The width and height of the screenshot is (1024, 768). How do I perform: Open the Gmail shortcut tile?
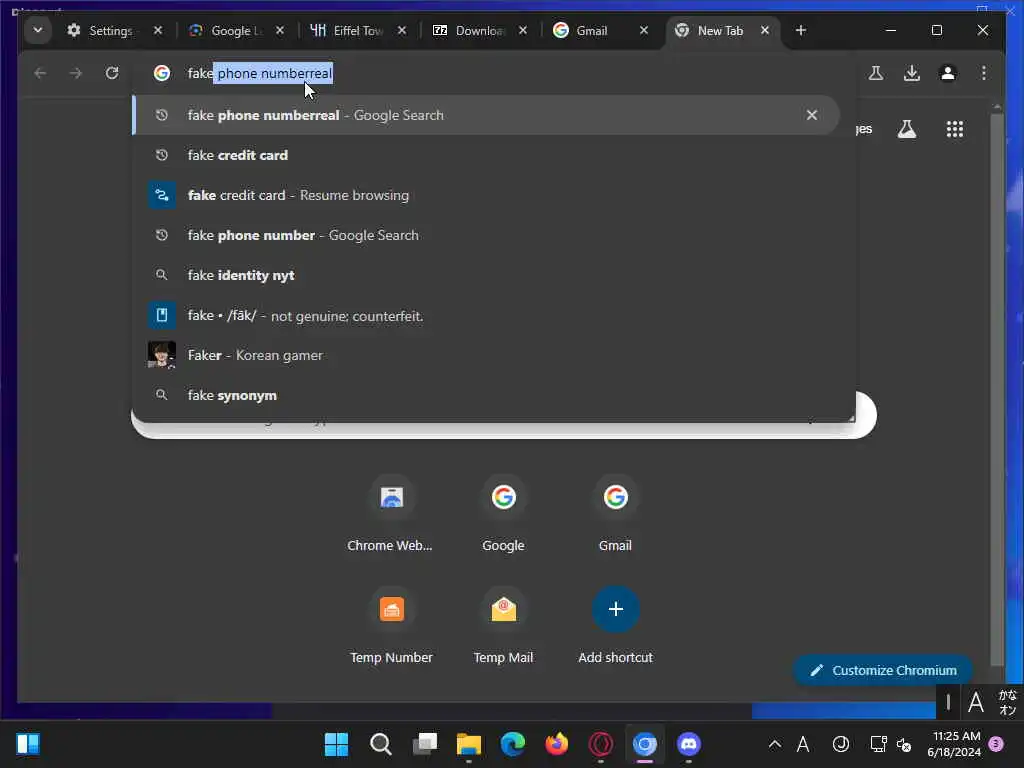pos(615,514)
